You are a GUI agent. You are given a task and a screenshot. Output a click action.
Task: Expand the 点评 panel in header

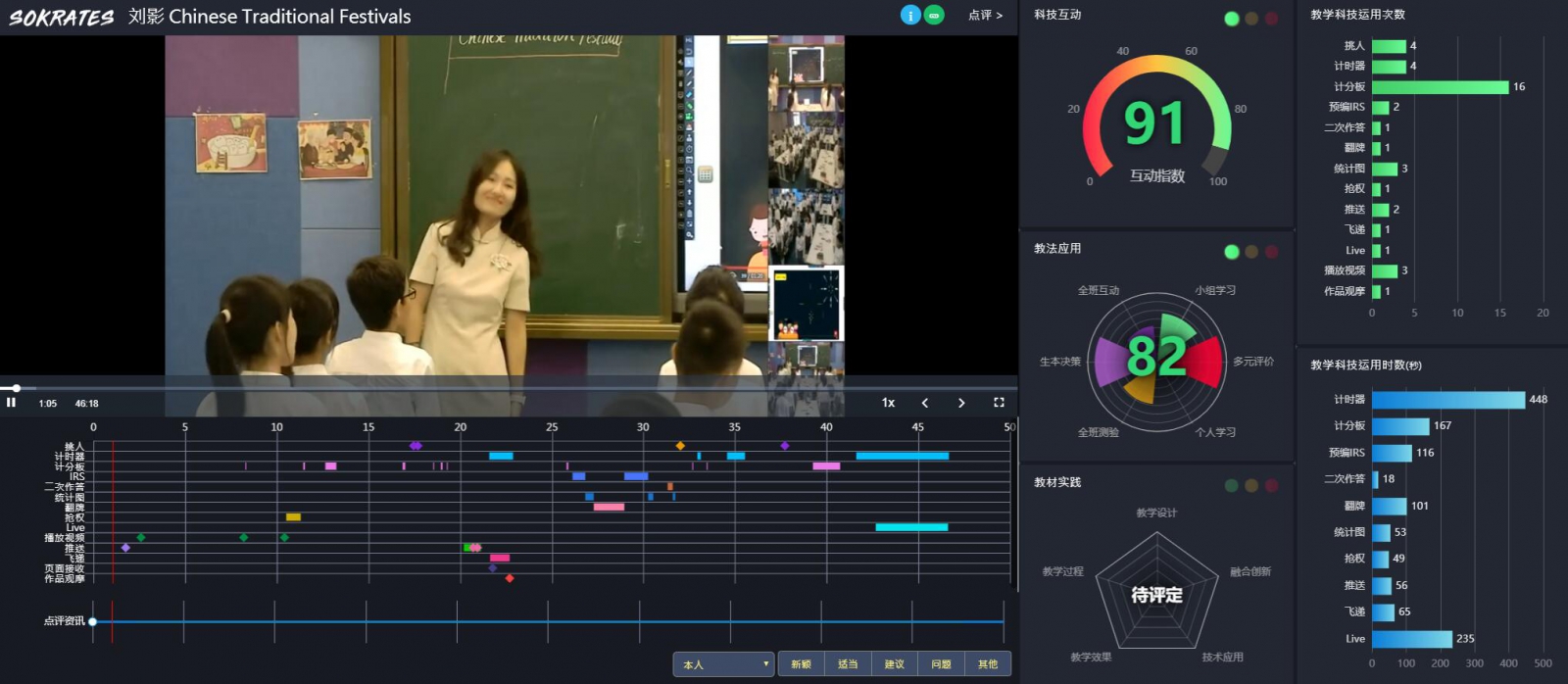985,16
